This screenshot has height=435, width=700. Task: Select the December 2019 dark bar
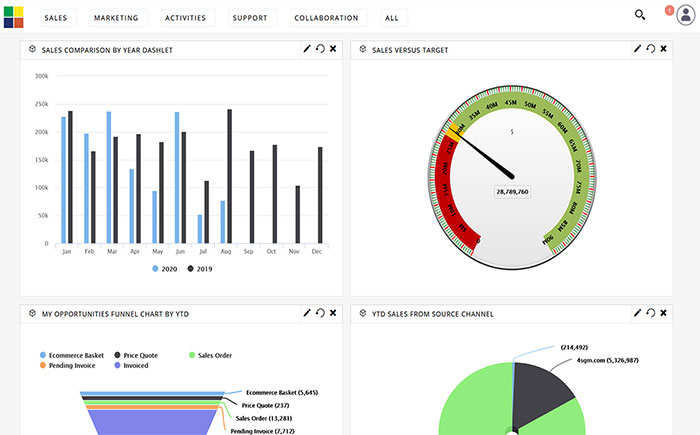(x=320, y=195)
